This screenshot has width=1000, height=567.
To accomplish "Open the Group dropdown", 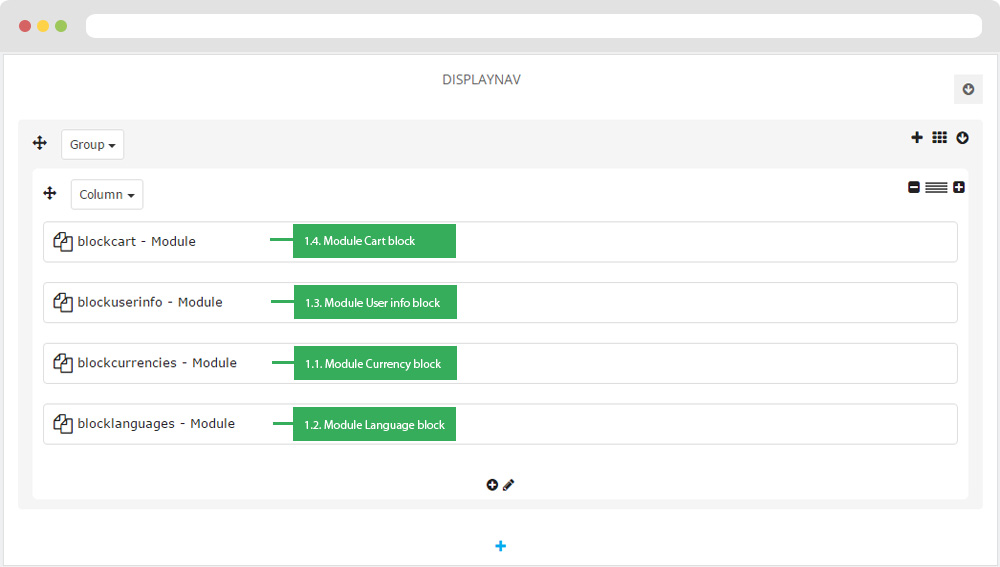I will (92, 145).
